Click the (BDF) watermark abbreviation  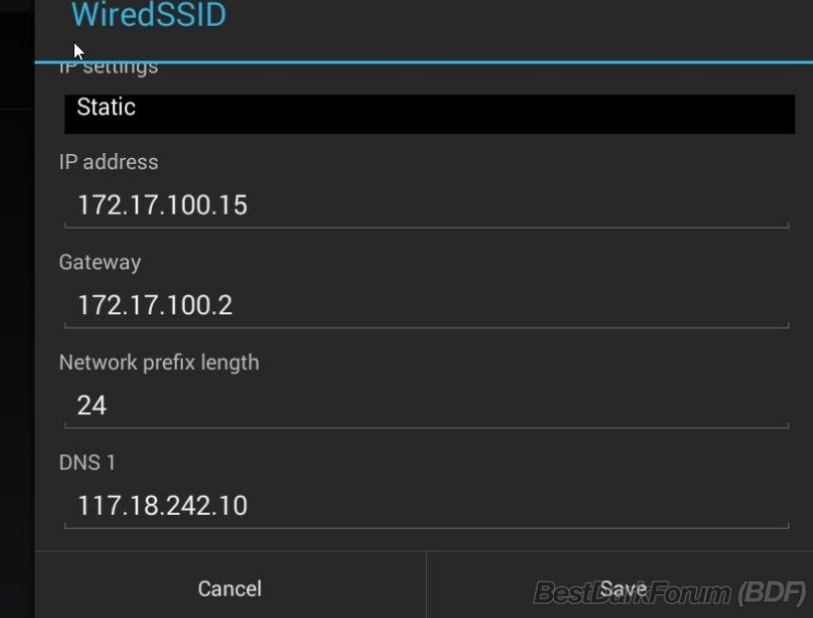(772, 593)
